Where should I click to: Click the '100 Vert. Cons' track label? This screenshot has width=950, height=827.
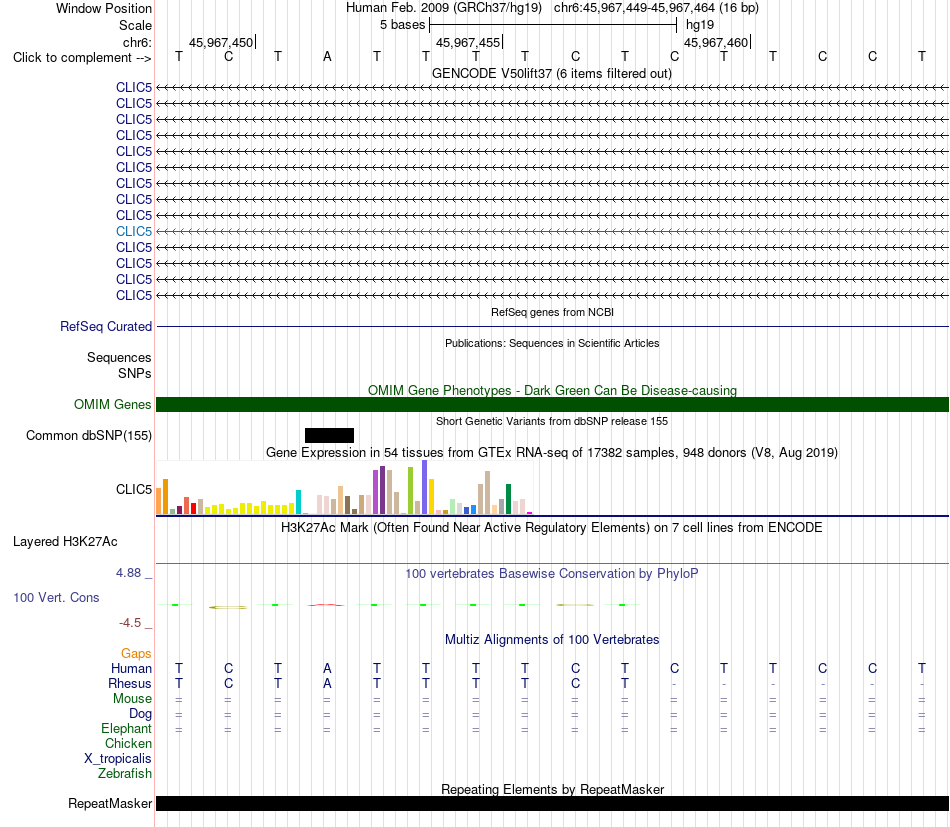pyautogui.click(x=56, y=597)
